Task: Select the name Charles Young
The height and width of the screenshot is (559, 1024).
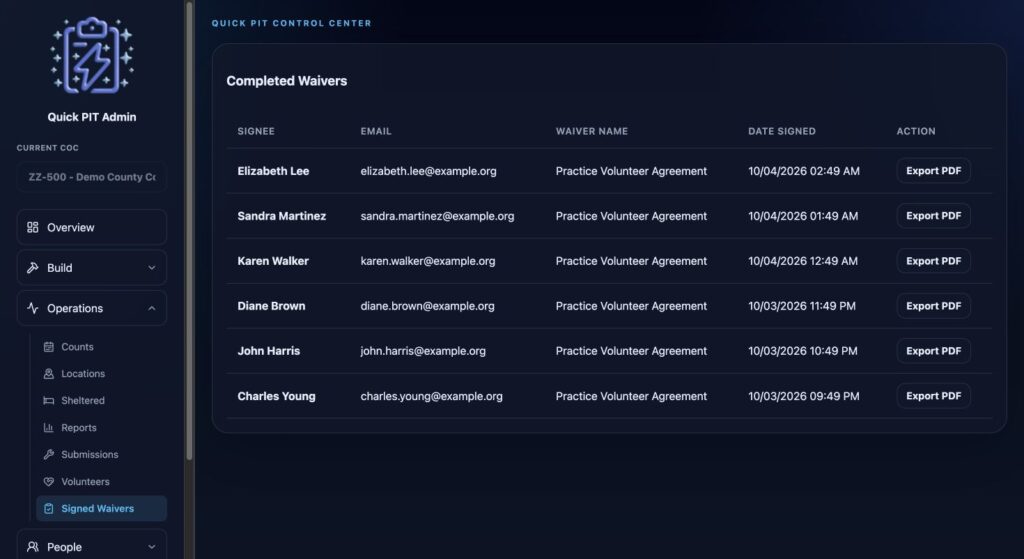Action: point(276,396)
